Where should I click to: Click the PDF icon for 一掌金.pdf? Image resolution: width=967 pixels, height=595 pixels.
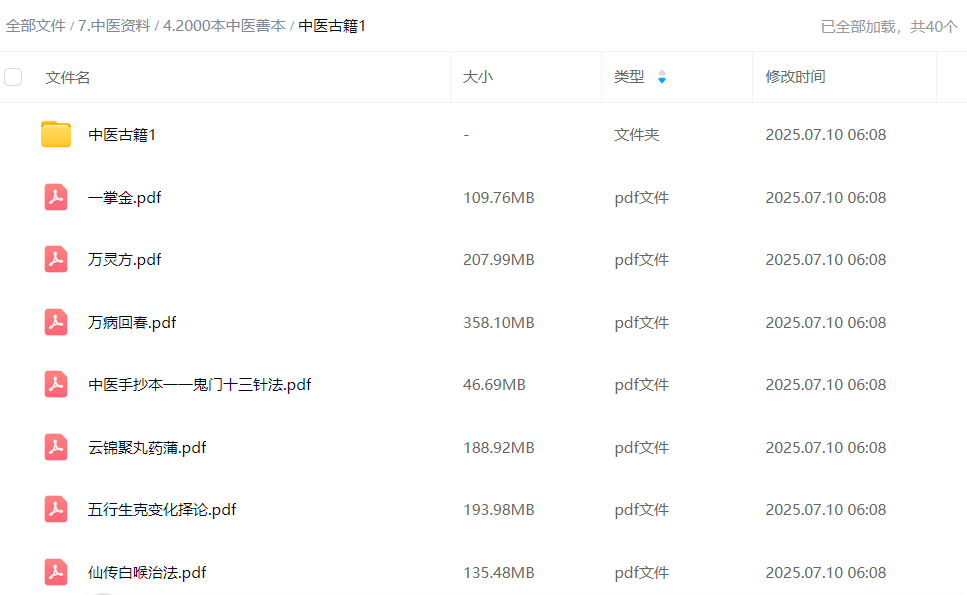point(56,198)
